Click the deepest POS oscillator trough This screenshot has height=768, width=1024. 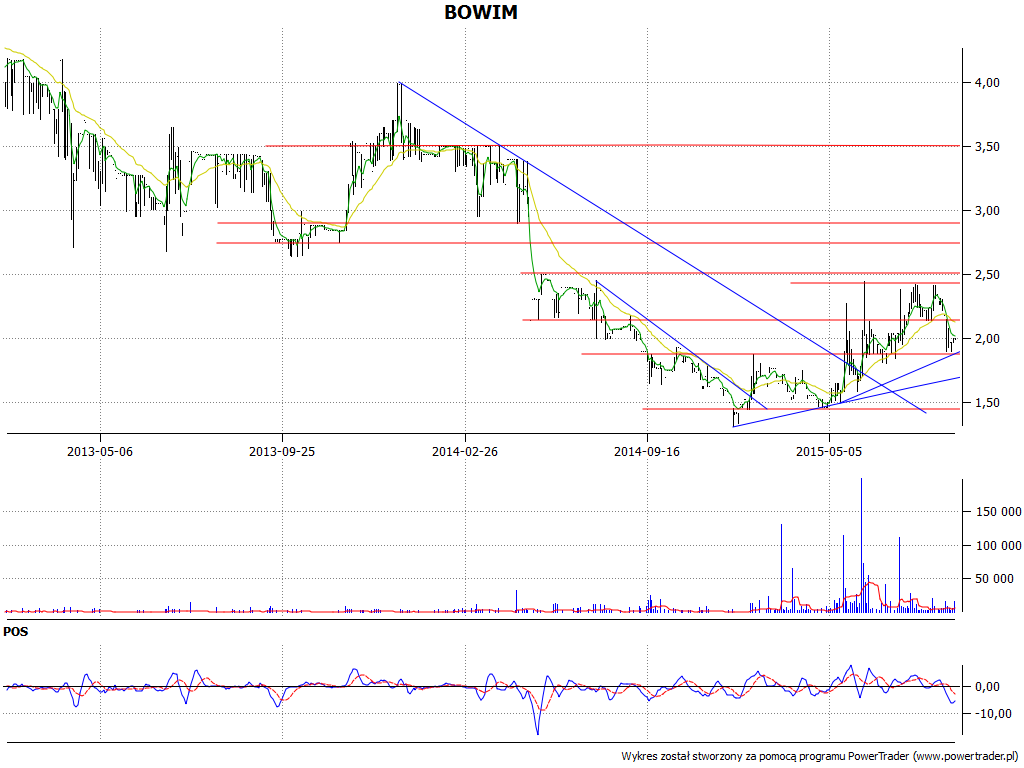click(538, 733)
